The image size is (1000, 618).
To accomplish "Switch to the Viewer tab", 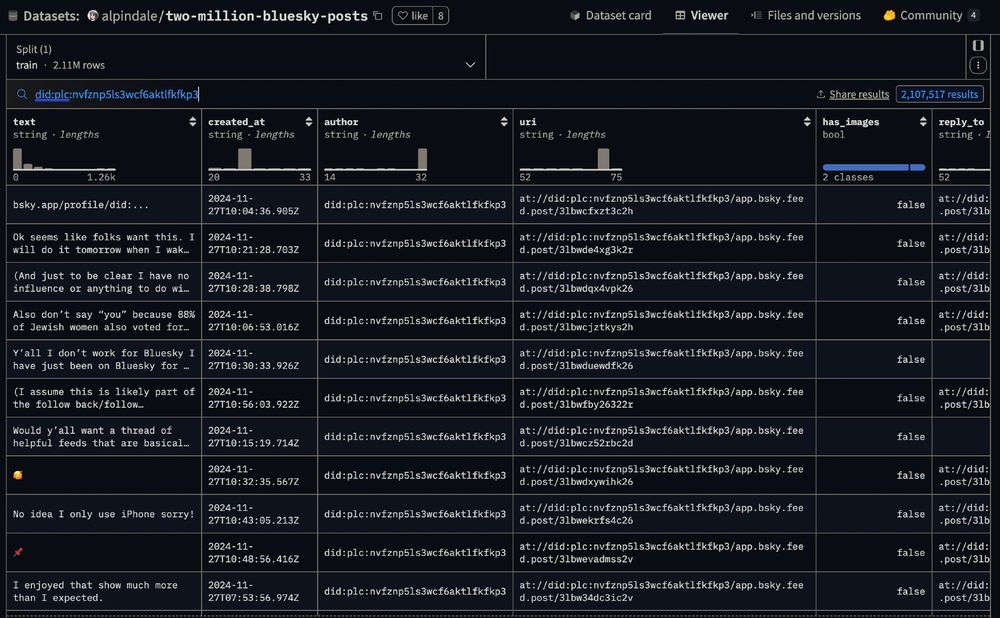I will tap(701, 16).
